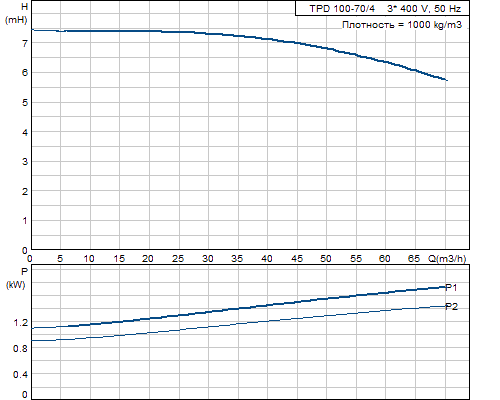Click the 1.2 tick on power axis
The width and height of the screenshot is (500, 400).
[20, 323]
